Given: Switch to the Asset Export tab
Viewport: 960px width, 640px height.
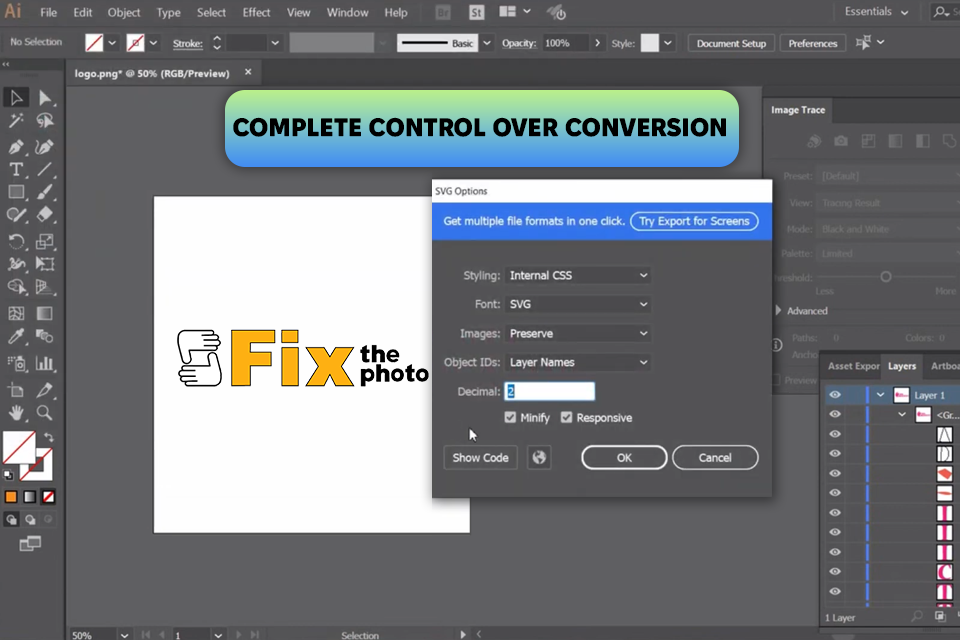Looking at the screenshot, I should tap(853, 366).
